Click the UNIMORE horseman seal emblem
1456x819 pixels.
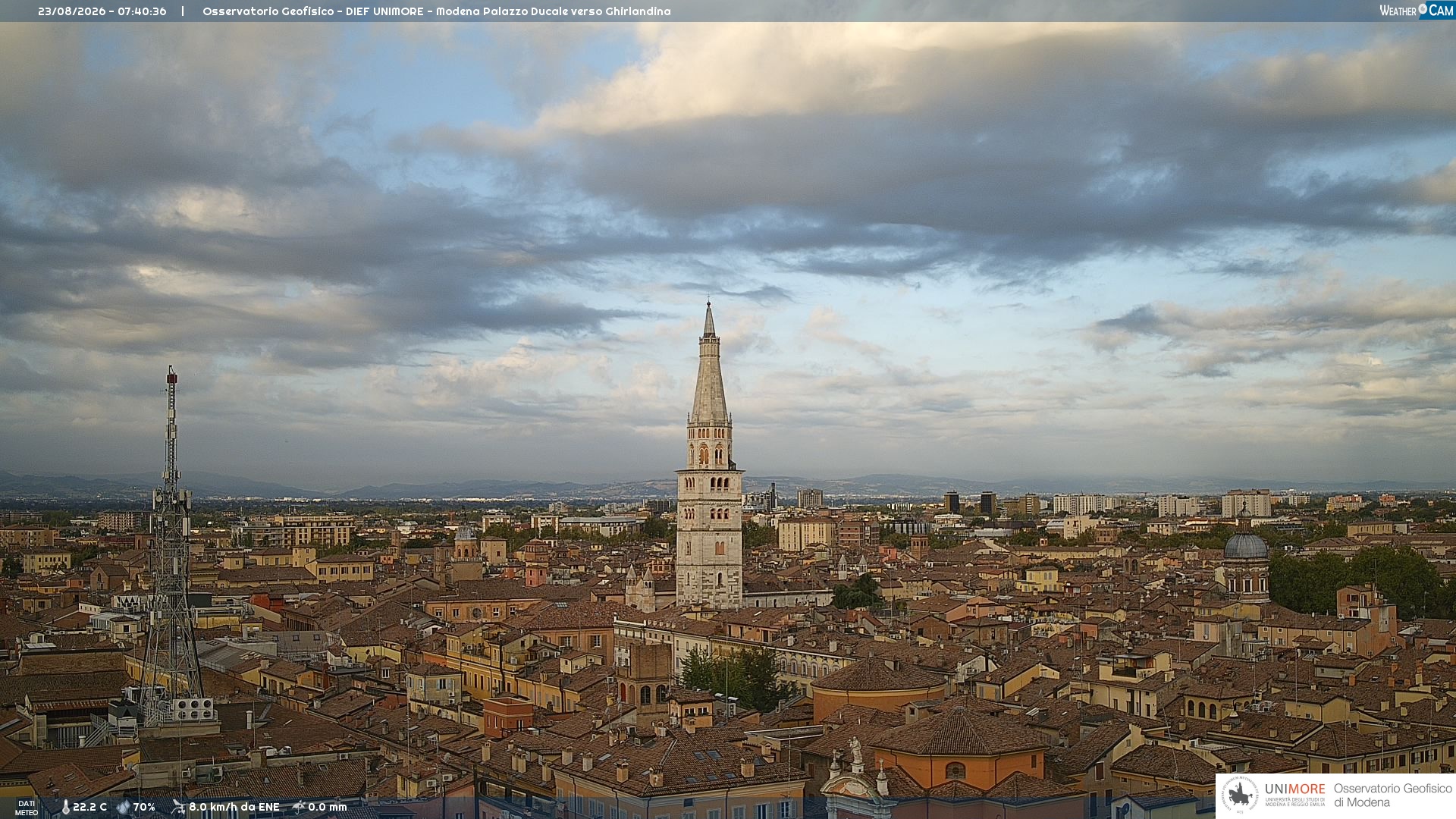click(x=1241, y=795)
